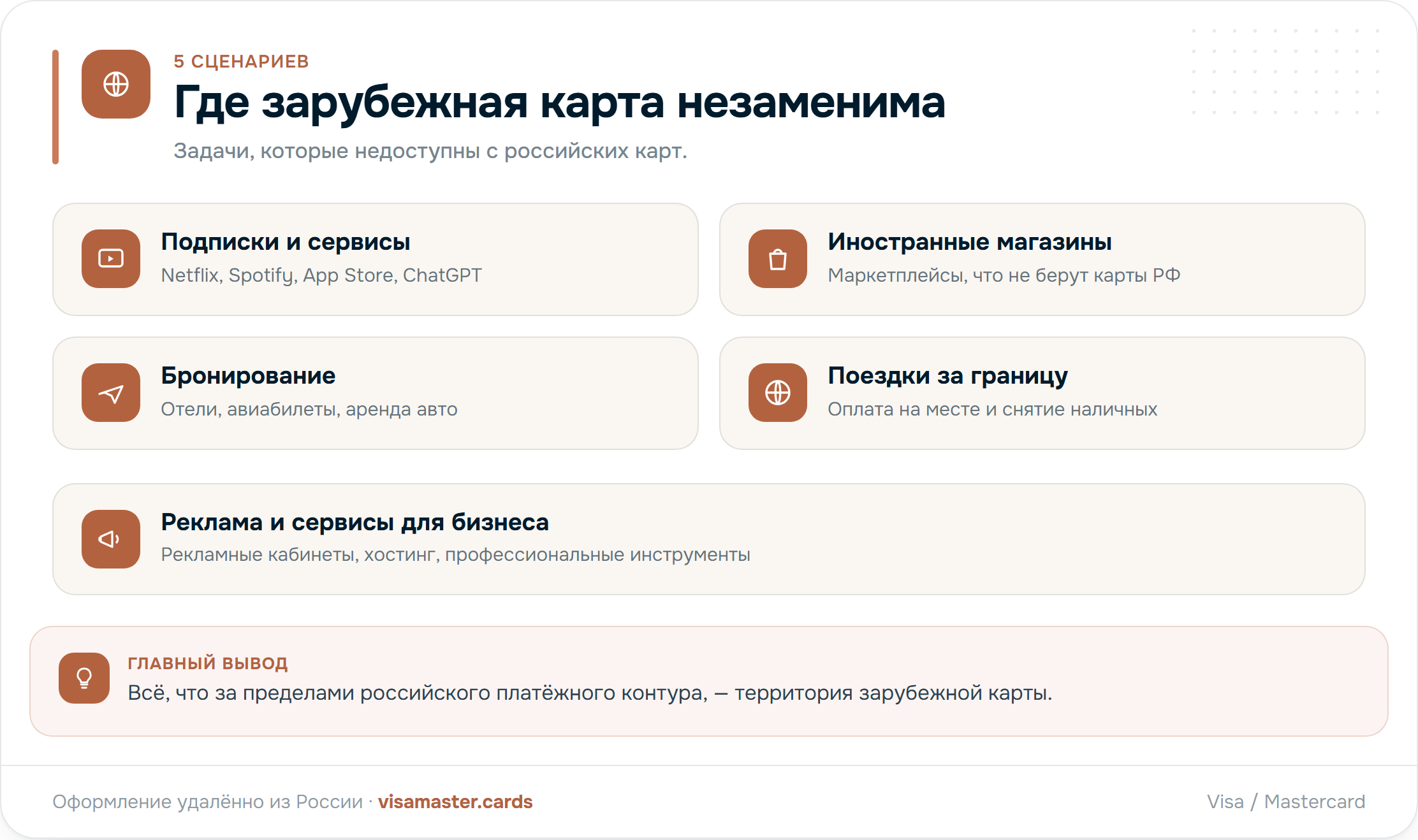Click the conclusion sentence starting with Всё, что
This screenshot has width=1418, height=840.
590,693
